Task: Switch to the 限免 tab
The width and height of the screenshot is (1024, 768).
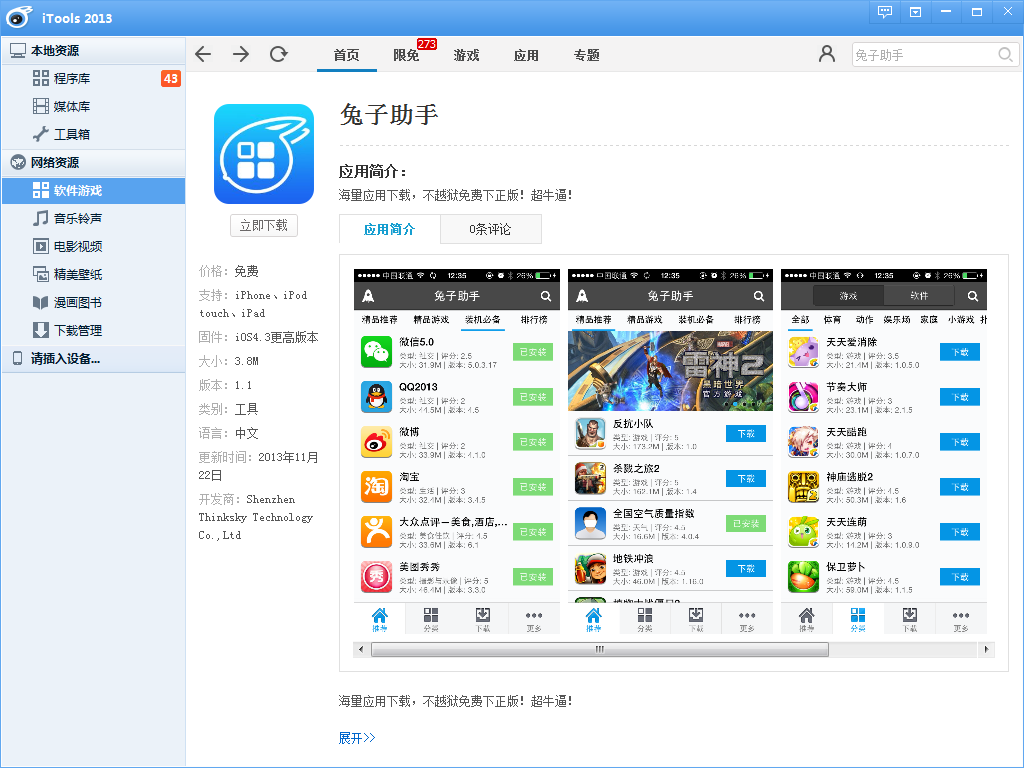Action: pyautogui.click(x=406, y=56)
